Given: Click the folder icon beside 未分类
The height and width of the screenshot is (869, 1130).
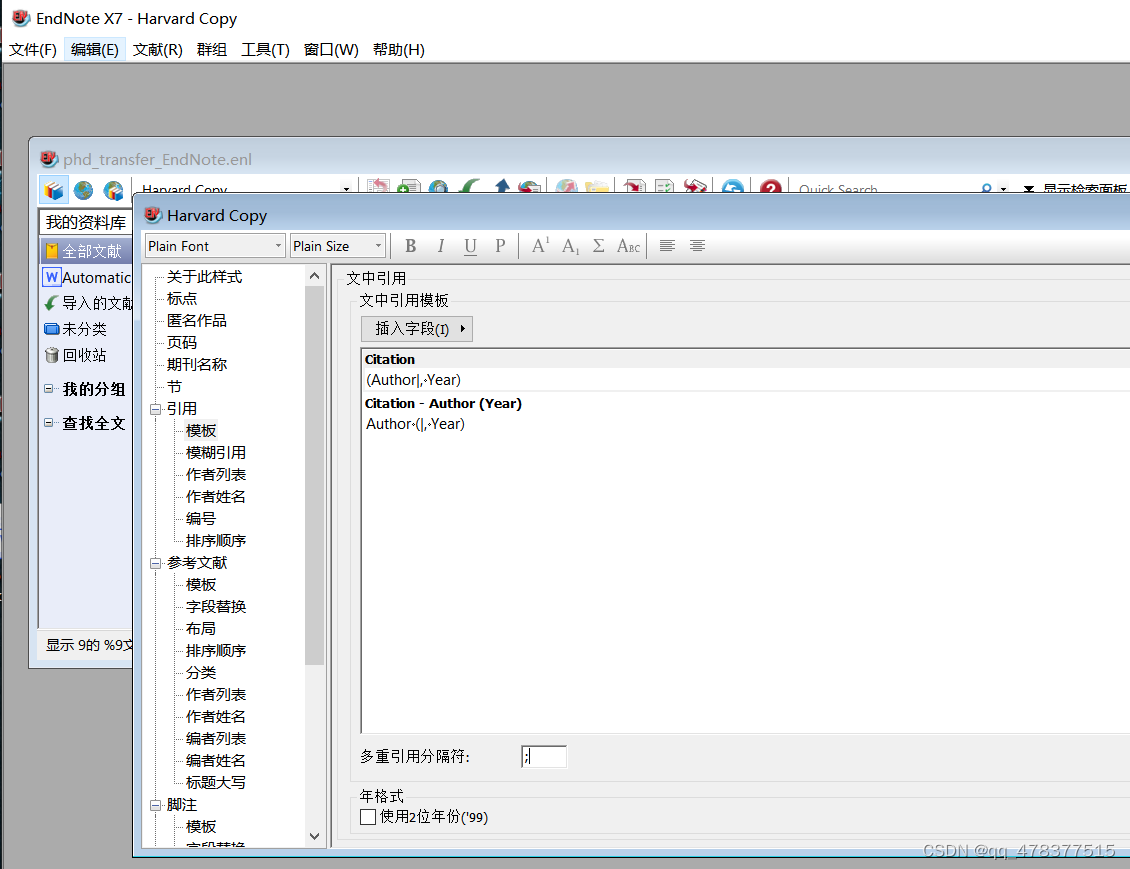Looking at the screenshot, I should pyautogui.click(x=52, y=329).
